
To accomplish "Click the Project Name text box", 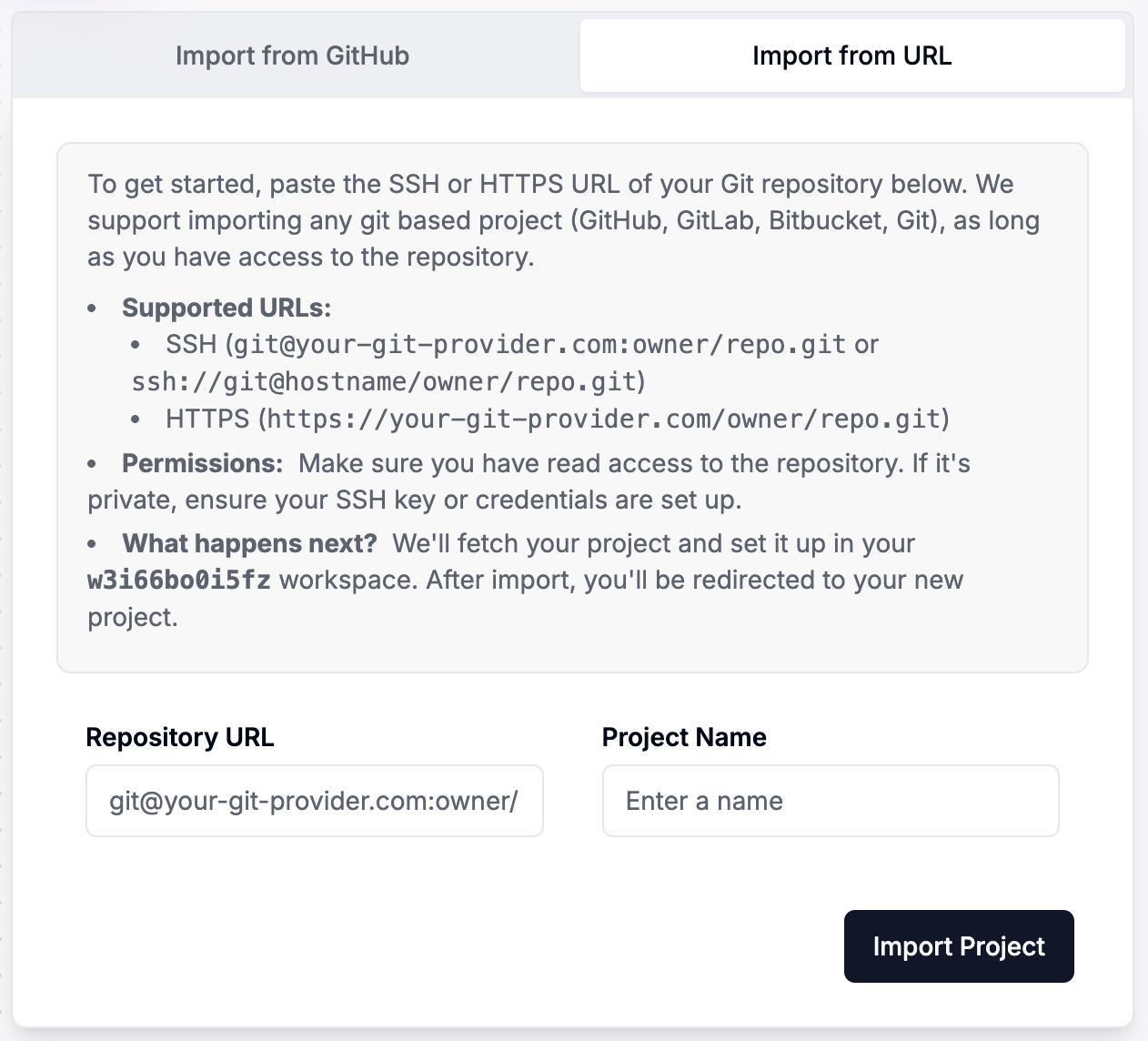I will click(x=830, y=801).
